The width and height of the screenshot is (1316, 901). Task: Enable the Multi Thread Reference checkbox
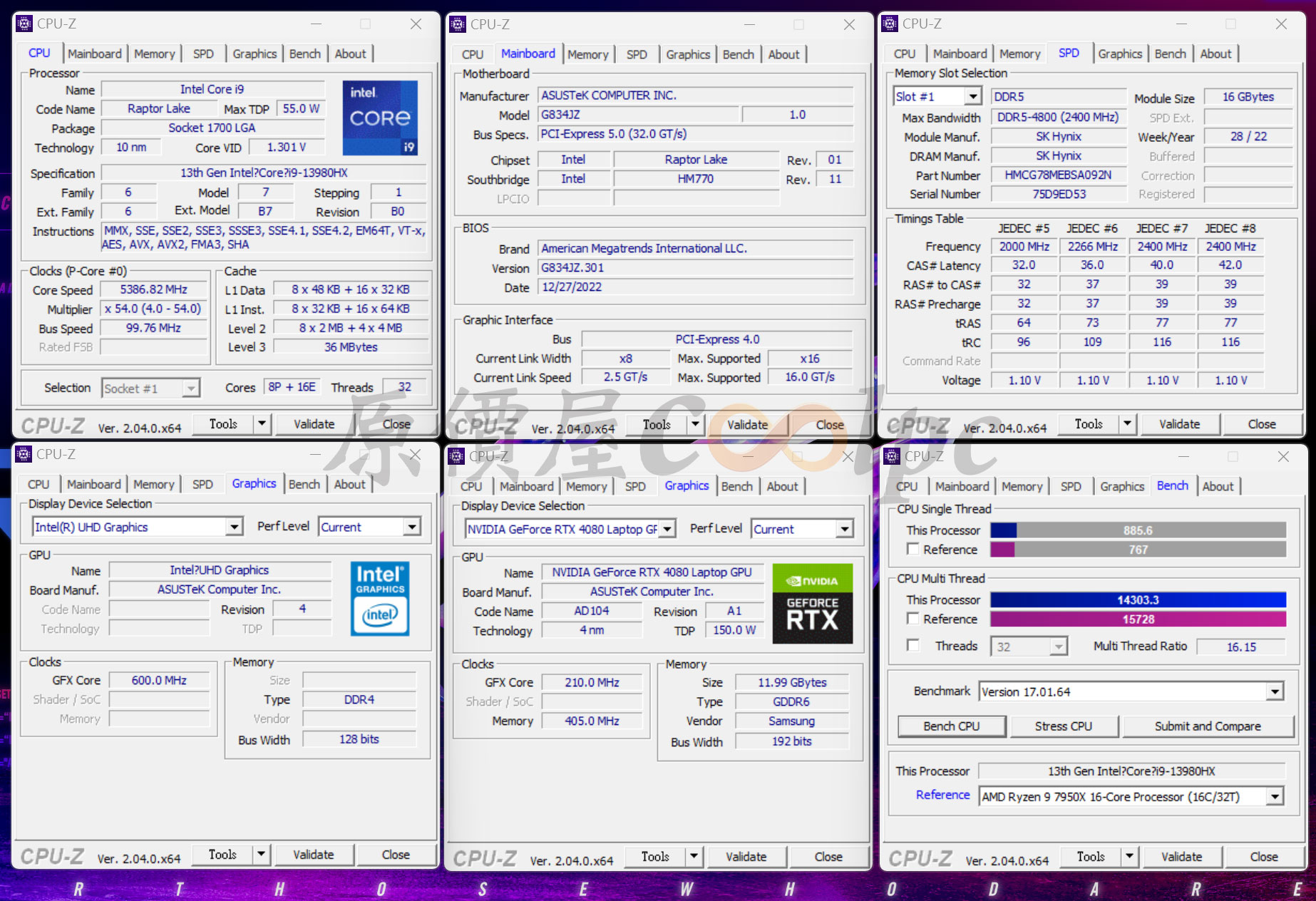[x=913, y=618]
